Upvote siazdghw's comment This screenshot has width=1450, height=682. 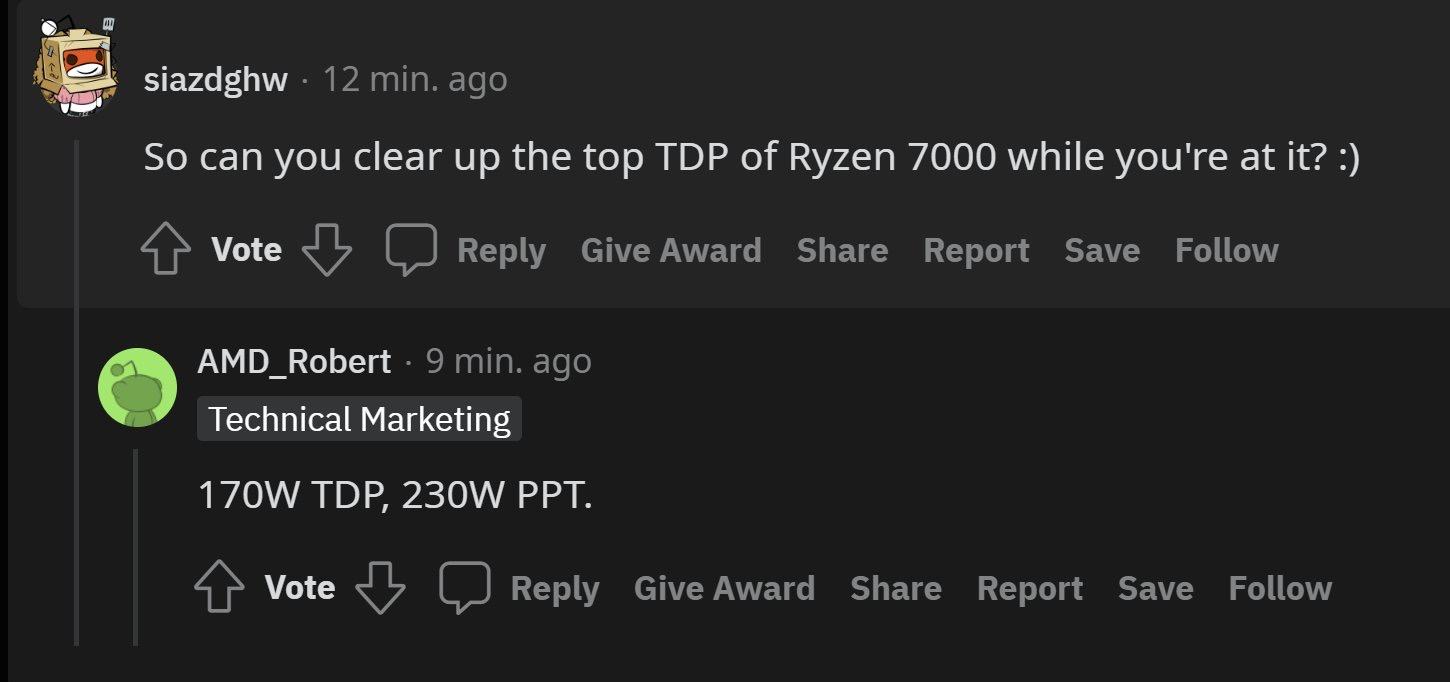coord(165,250)
